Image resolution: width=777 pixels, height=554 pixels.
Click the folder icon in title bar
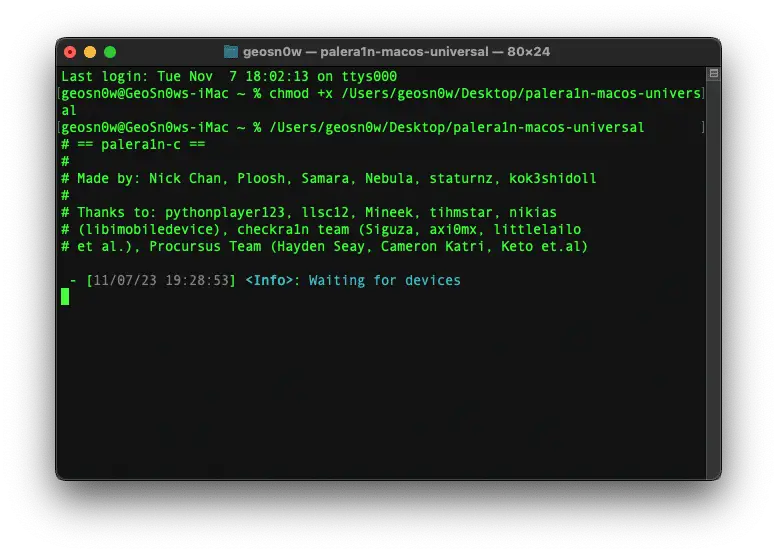231,52
